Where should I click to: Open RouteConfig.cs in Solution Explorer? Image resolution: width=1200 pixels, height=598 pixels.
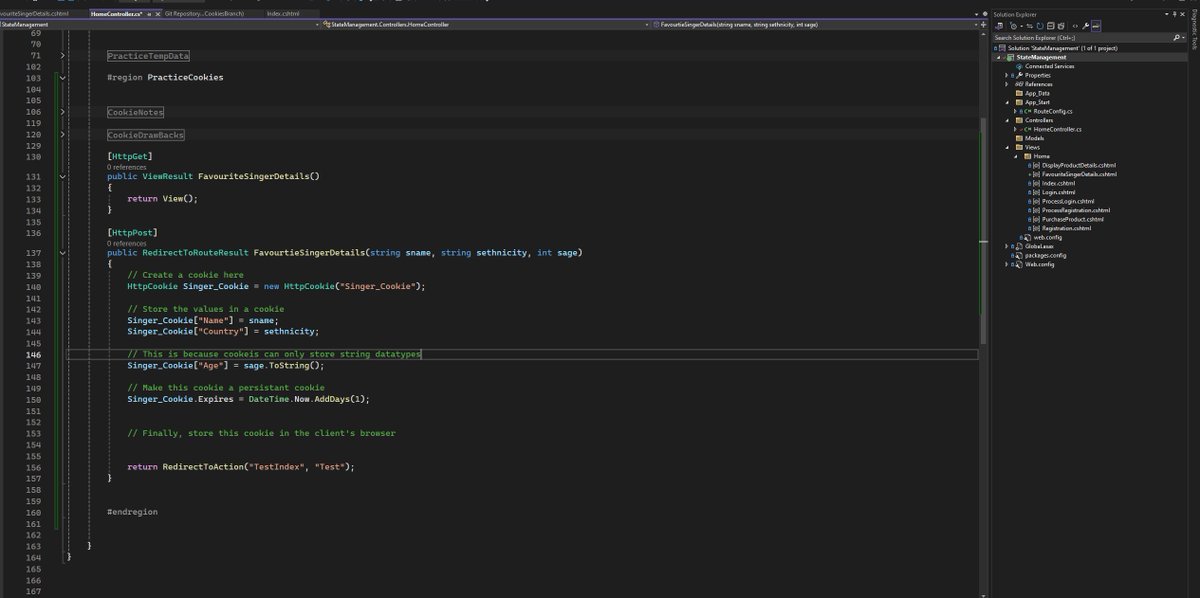[1053, 111]
